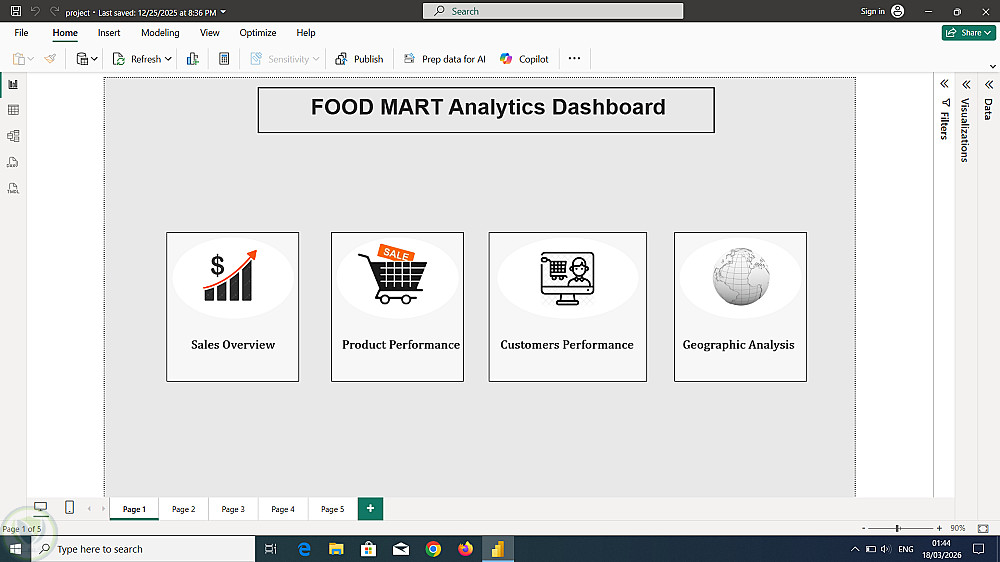Focus the top Search box
This screenshot has width=1000, height=562.
point(552,11)
